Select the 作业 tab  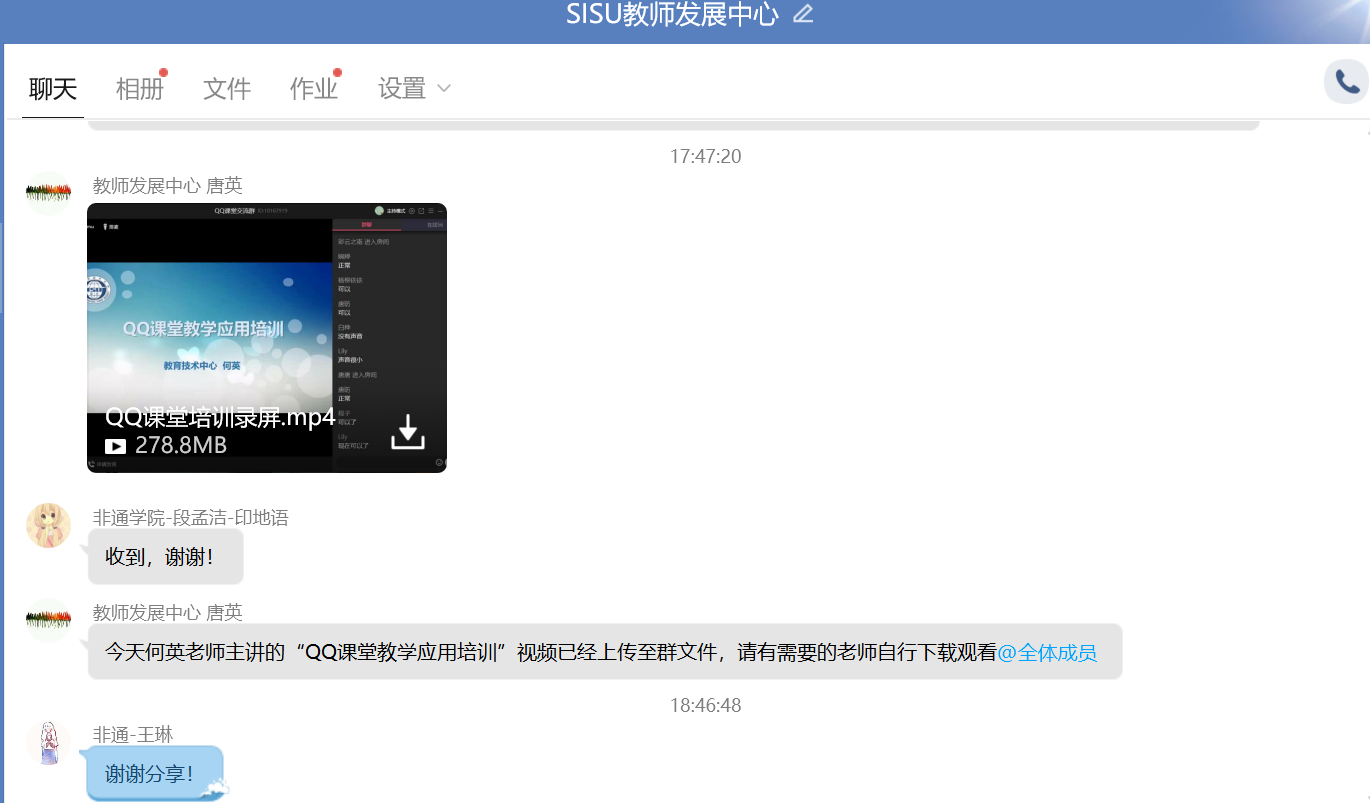click(313, 89)
